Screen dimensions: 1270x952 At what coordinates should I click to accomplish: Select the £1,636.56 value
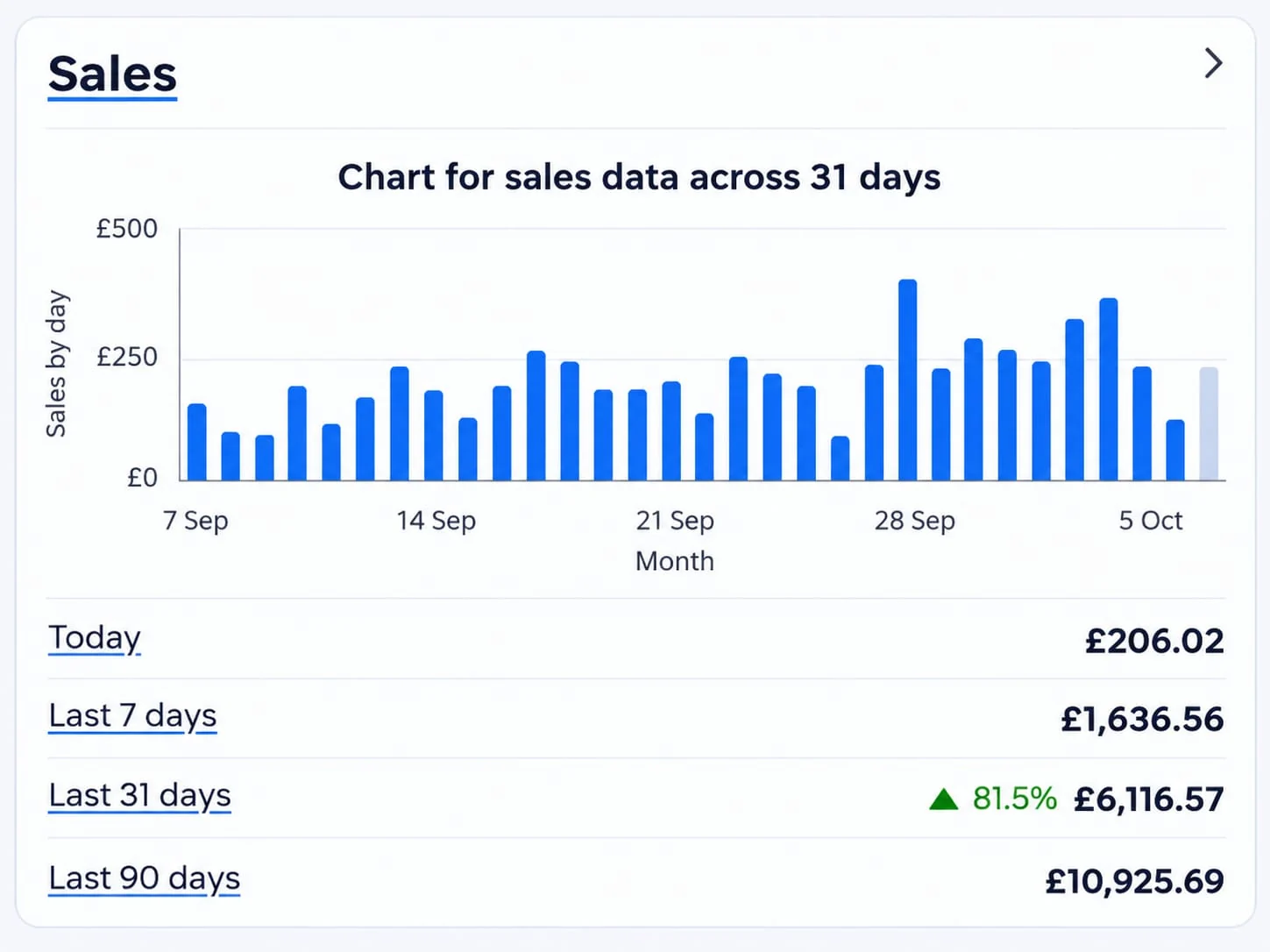click(1142, 720)
